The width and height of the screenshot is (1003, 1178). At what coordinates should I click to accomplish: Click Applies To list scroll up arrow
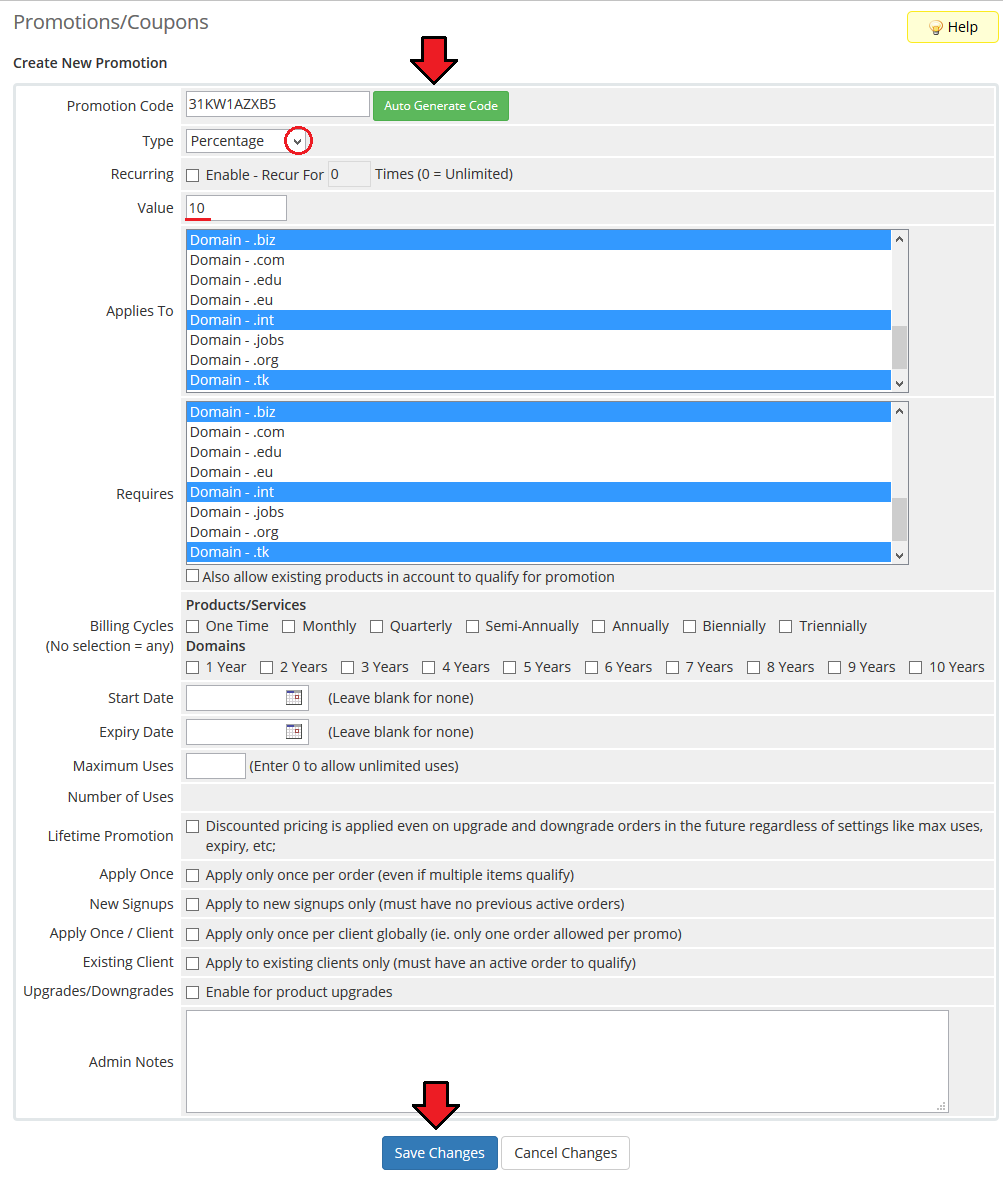[x=899, y=240]
